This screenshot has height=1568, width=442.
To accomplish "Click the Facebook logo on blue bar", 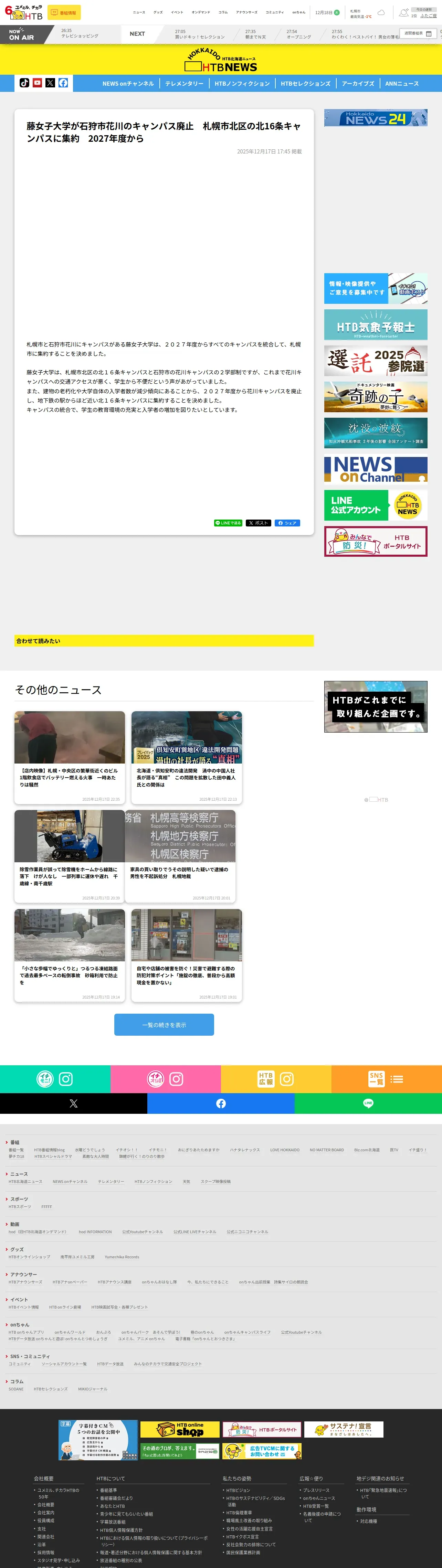I will point(221,1103).
